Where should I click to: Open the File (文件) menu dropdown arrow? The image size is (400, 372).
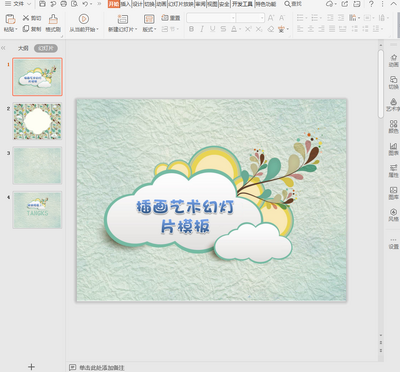point(29,4)
